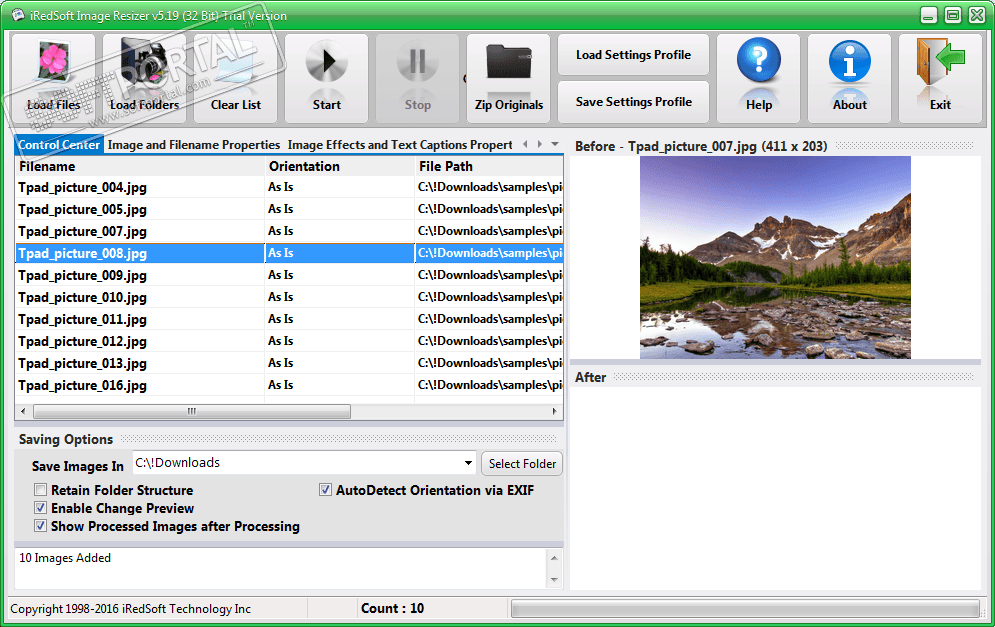Select Tpad_picture_016.jpg in list
The image size is (995, 627).
[289, 385]
